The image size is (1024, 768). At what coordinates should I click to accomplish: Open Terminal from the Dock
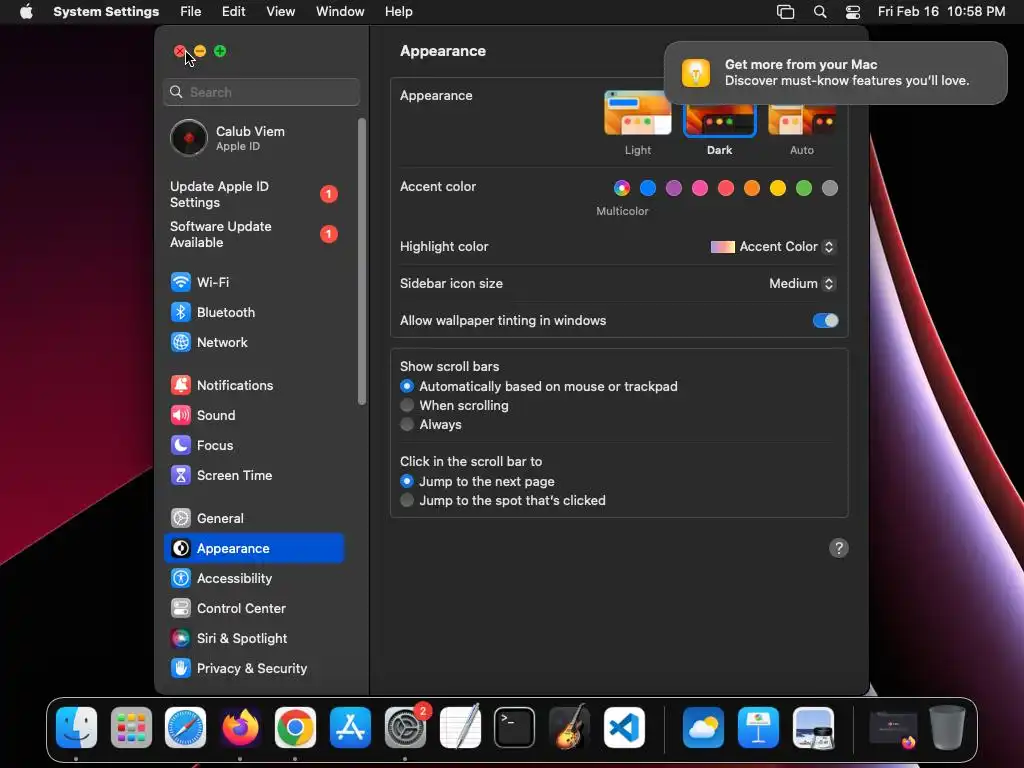(515, 728)
